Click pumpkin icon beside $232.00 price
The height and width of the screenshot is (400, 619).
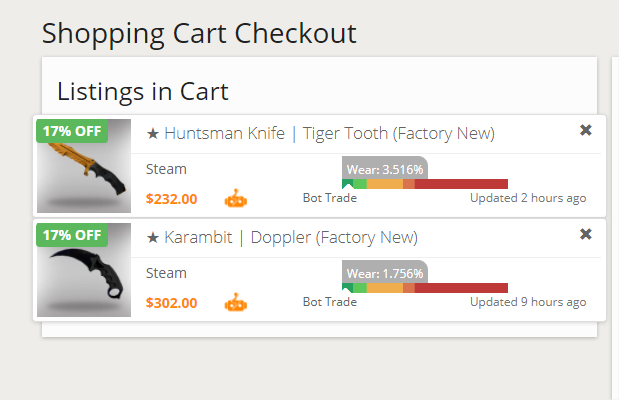pyautogui.click(x=235, y=198)
